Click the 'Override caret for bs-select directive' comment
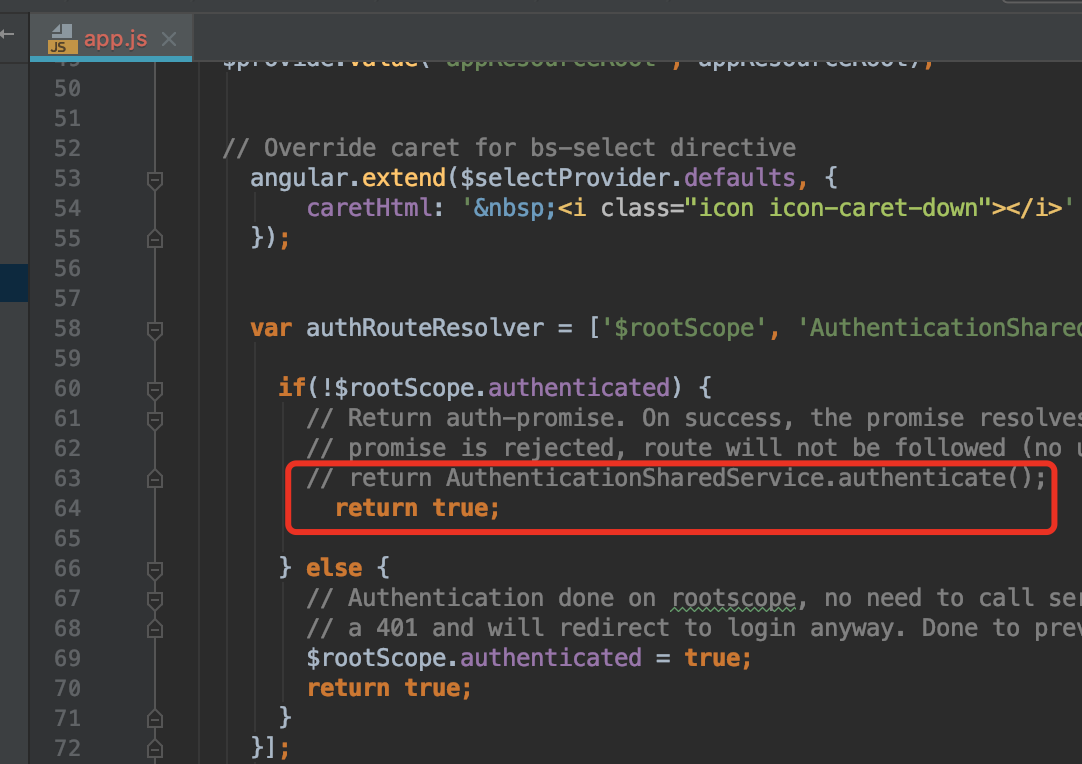1082x764 pixels. coord(509,148)
